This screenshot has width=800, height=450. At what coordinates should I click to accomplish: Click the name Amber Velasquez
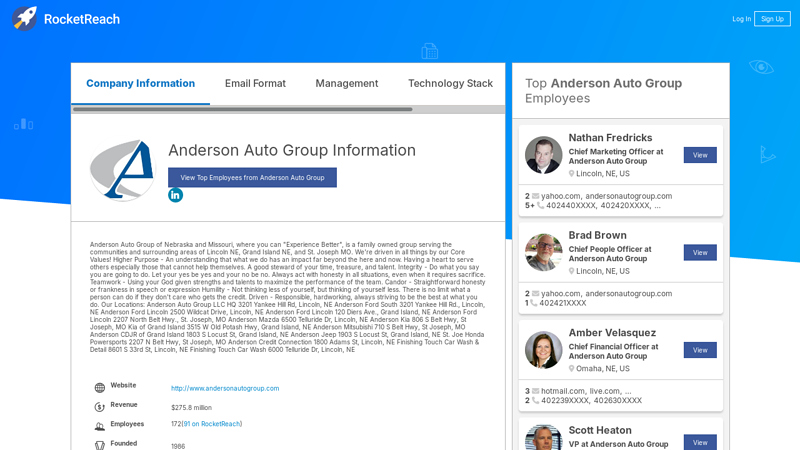(612, 333)
